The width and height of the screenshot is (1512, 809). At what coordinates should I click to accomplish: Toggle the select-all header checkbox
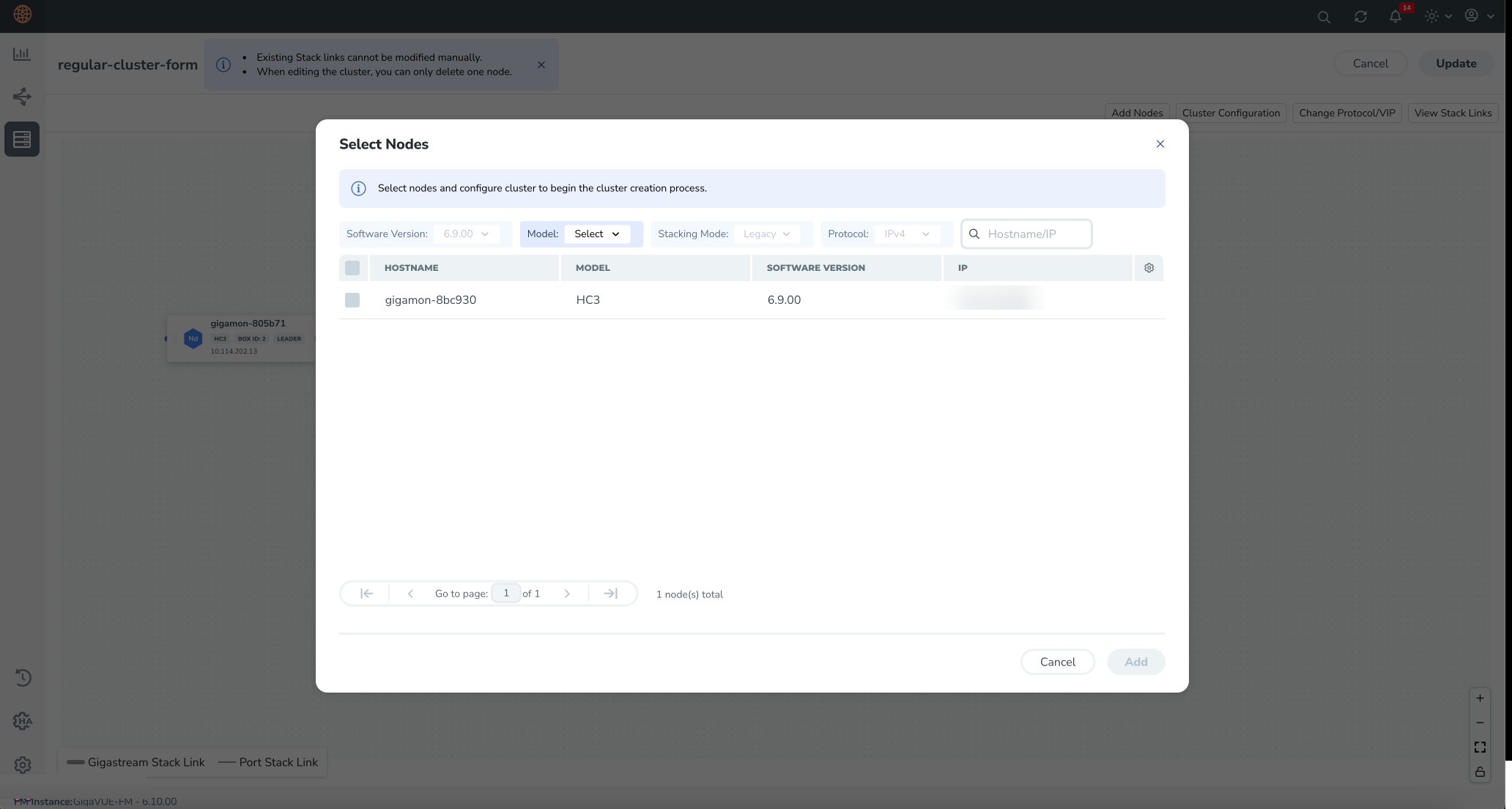click(352, 268)
